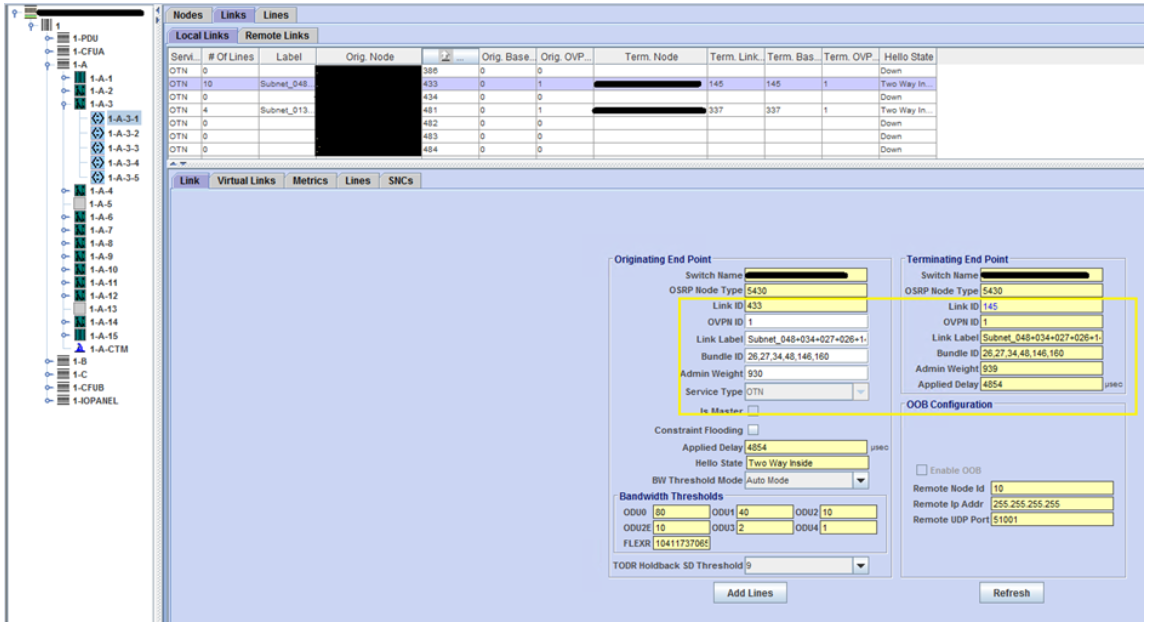Select the table row with link ID 386
The width and height of the screenshot is (1149, 625).
click(552, 70)
